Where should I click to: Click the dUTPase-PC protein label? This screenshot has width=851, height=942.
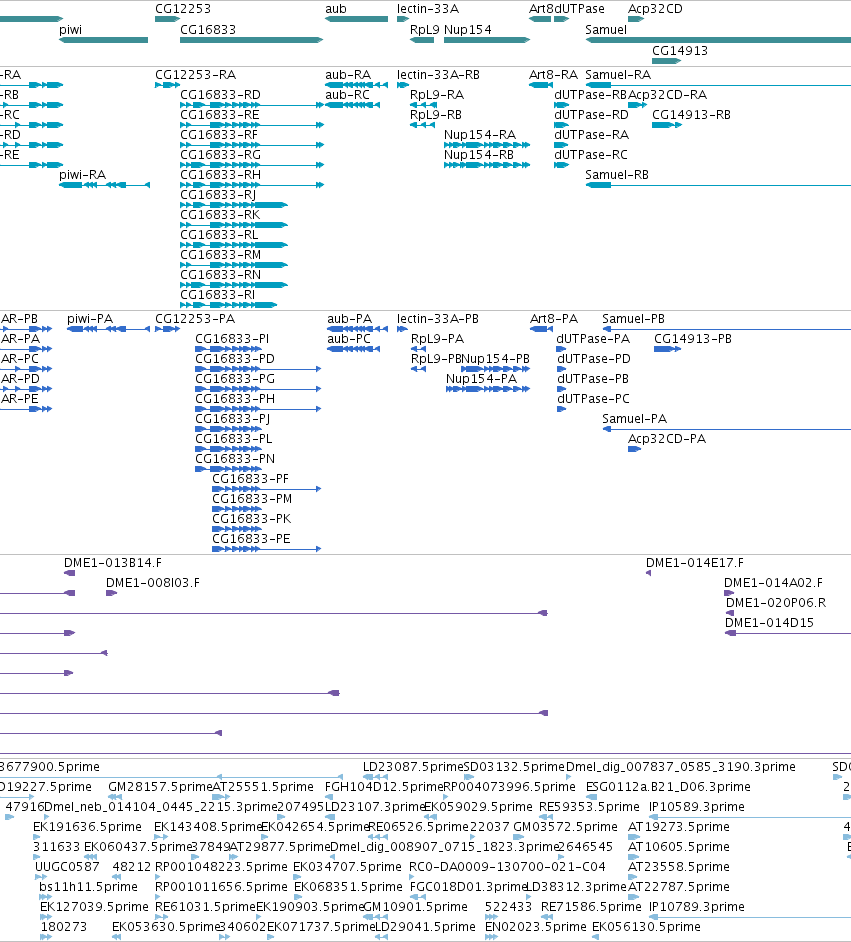(593, 398)
